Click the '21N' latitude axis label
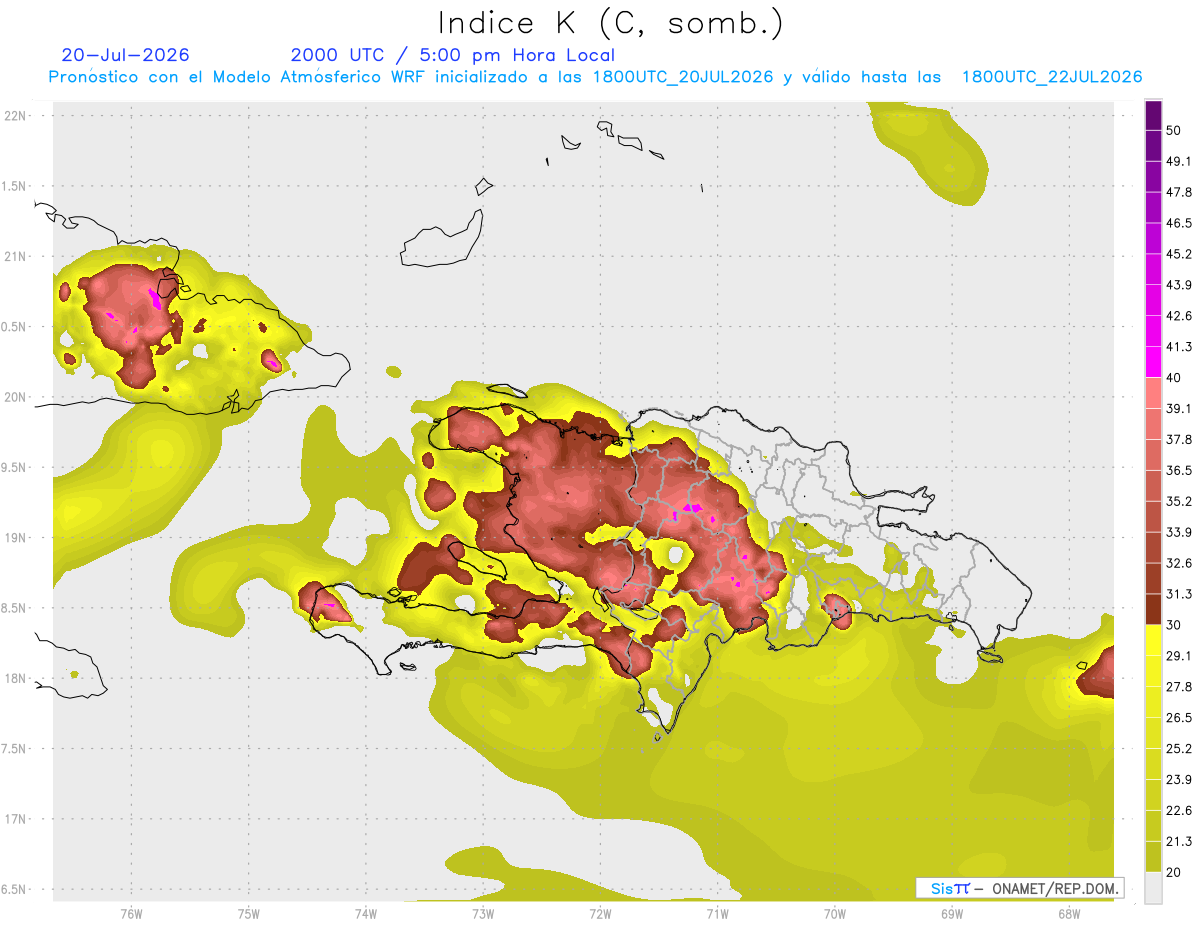Viewport: 1200px width, 927px height. (16, 256)
